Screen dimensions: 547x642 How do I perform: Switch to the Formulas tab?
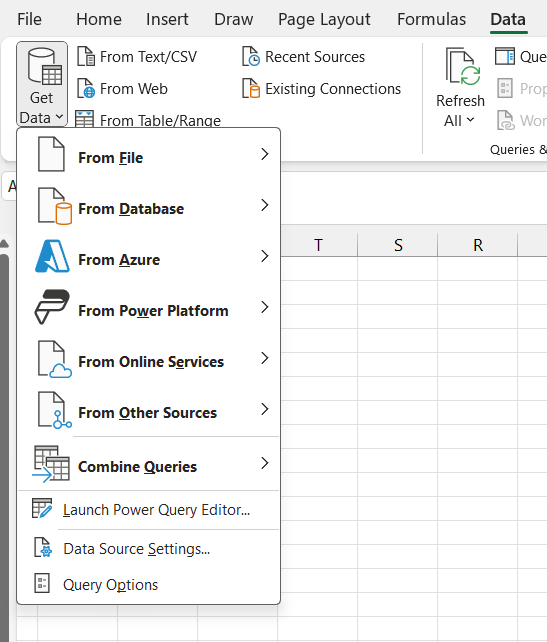click(431, 19)
